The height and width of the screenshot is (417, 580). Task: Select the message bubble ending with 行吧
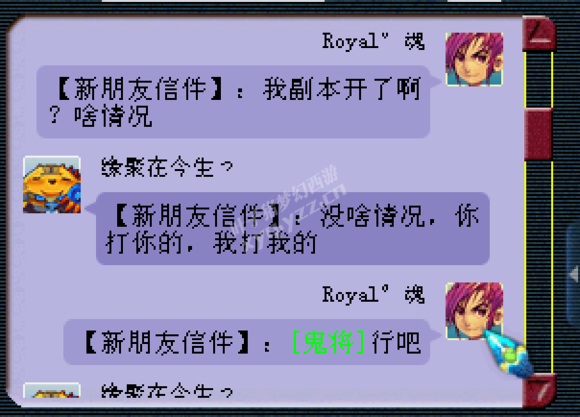click(247, 342)
